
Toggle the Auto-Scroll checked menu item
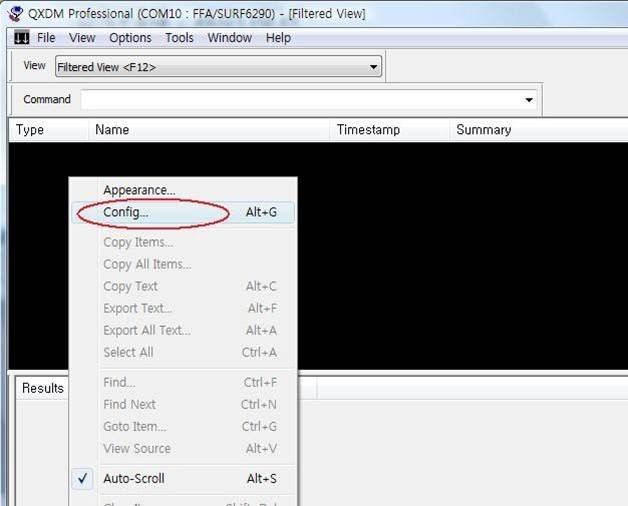coord(183,479)
